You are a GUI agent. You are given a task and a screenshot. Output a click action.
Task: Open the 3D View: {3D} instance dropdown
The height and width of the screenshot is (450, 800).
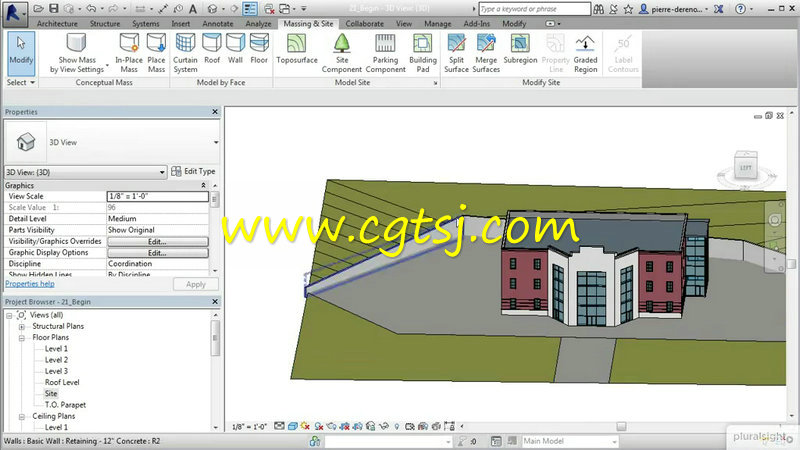[162, 172]
